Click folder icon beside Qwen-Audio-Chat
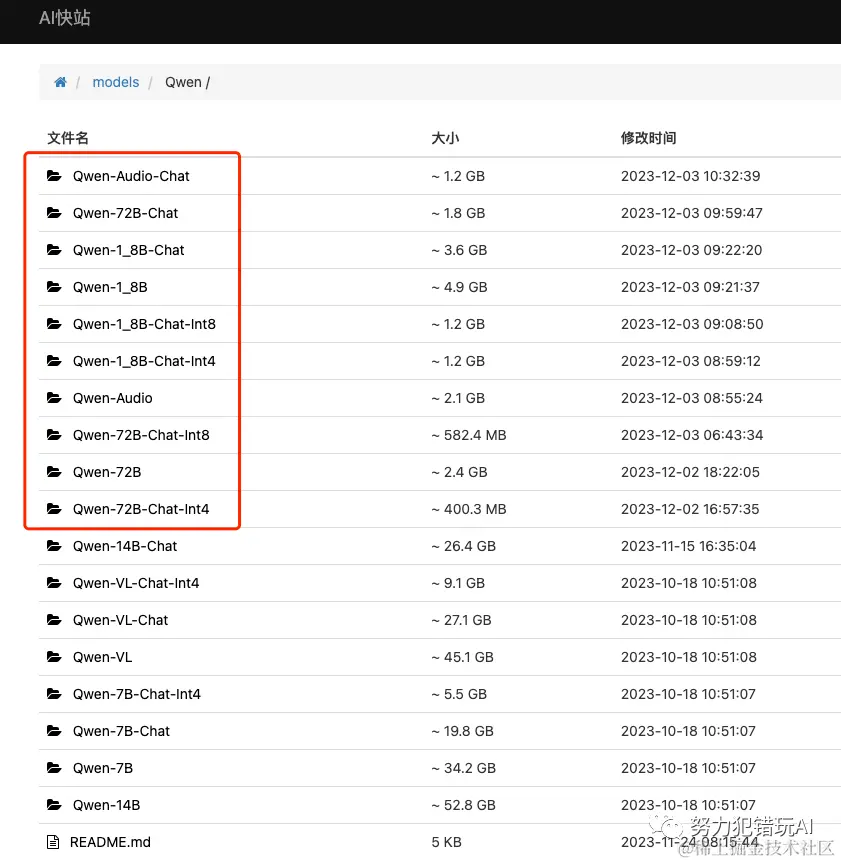The width and height of the screenshot is (841, 864). click(54, 176)
